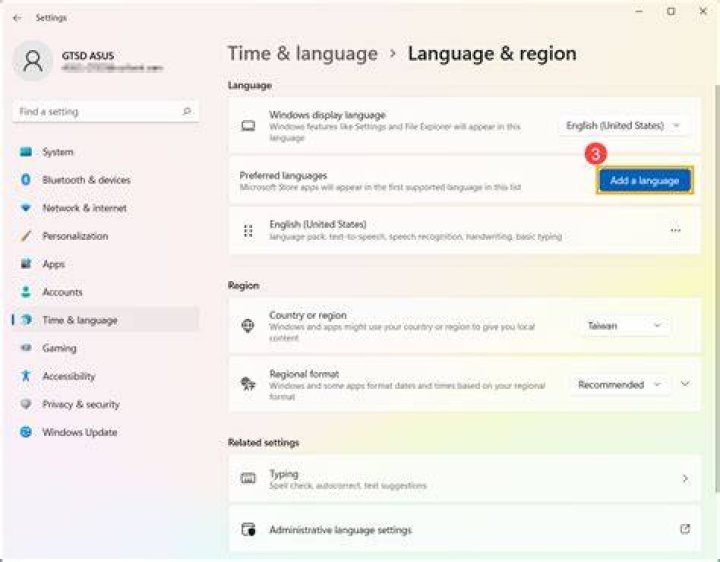Click the Windows display language monitor icon
The width and height of the screenshot is (720, 562).
pos(248,125)
